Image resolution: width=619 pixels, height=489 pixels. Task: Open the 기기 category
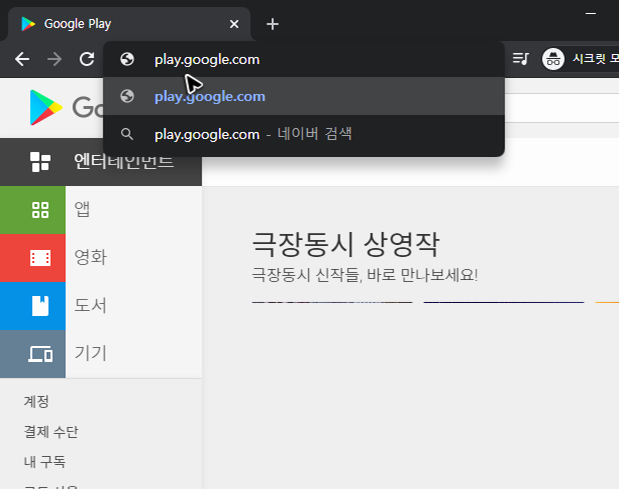(90, 353)
